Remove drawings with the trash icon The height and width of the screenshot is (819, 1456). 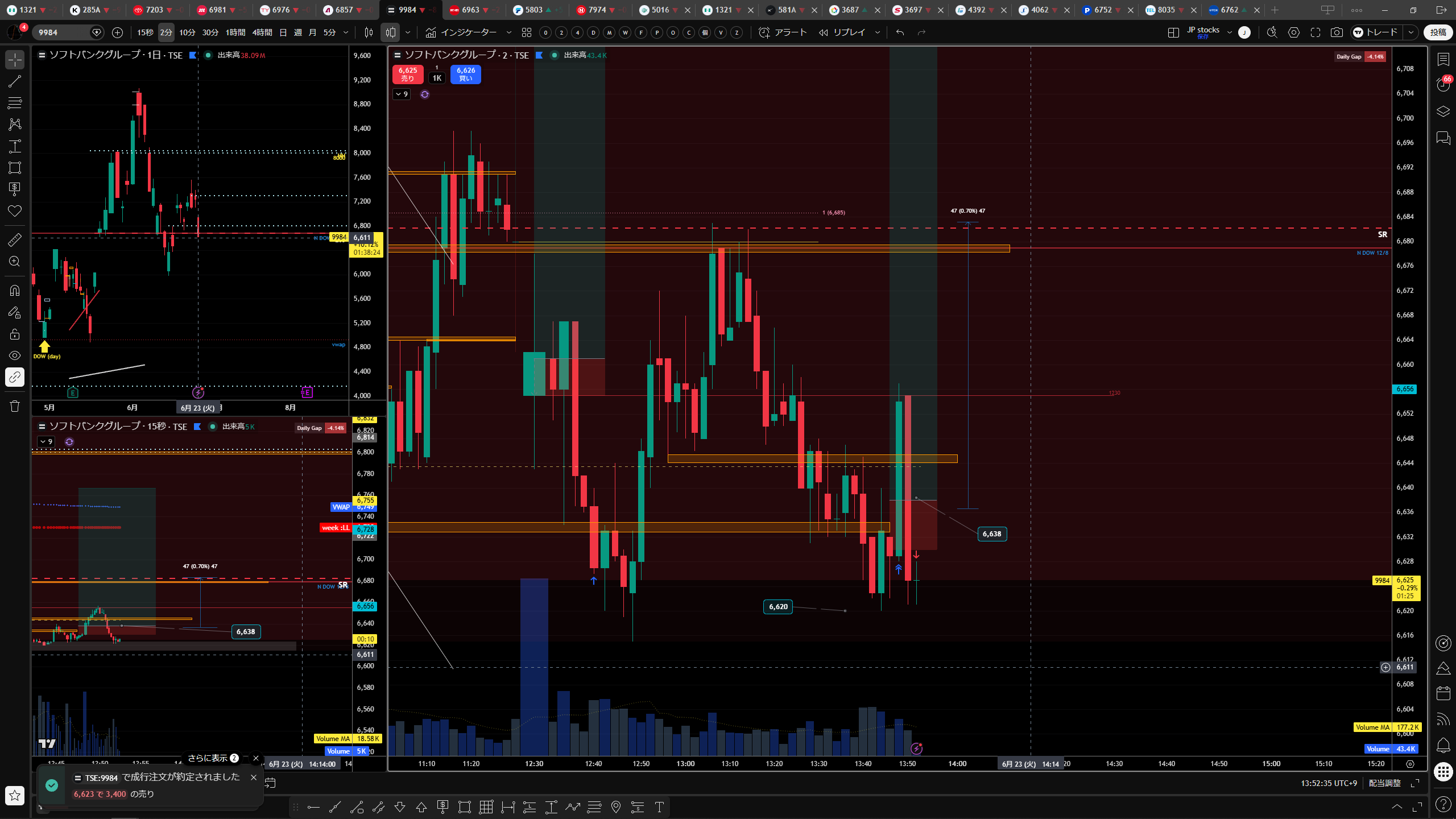(15, 406)
